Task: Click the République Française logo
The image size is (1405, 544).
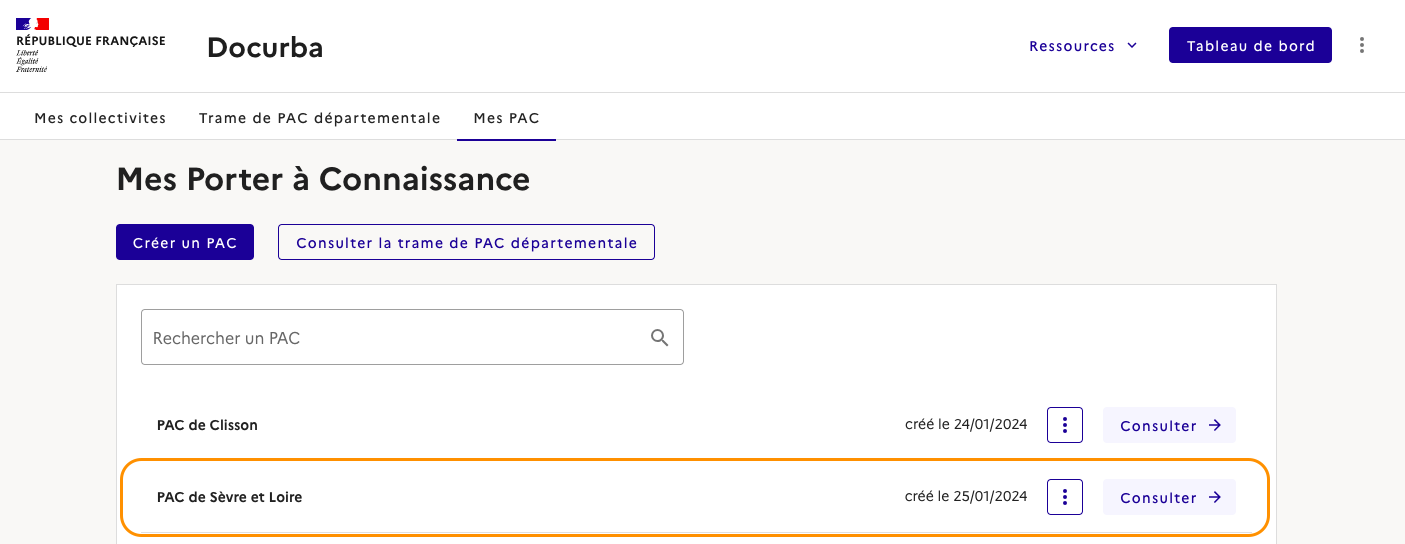Action: [x=90, y=45]
